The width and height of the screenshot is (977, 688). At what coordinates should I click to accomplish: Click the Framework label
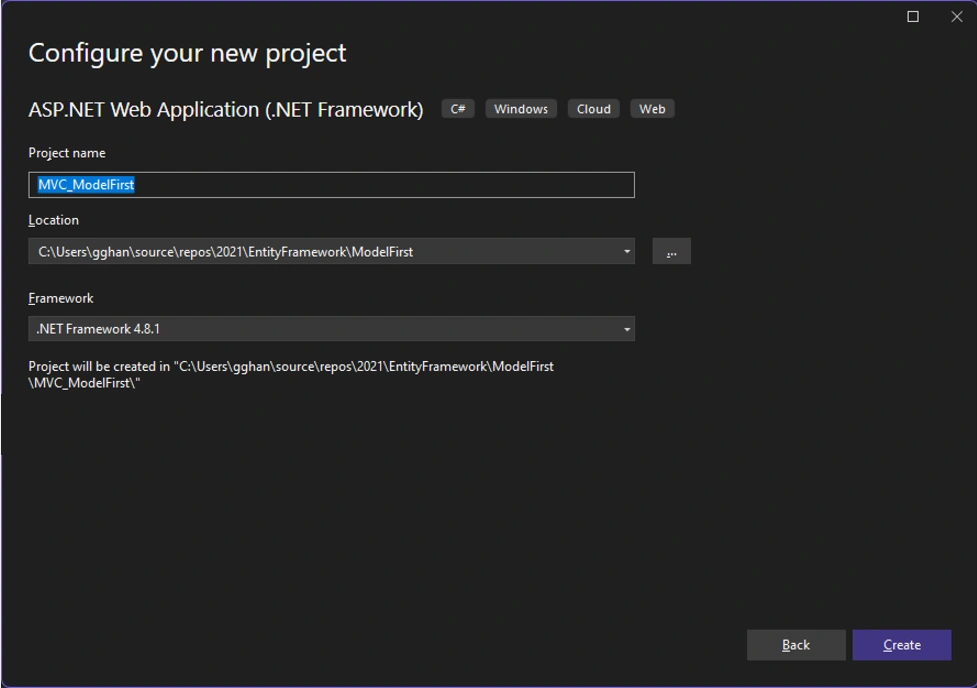(x=61, y=299)
